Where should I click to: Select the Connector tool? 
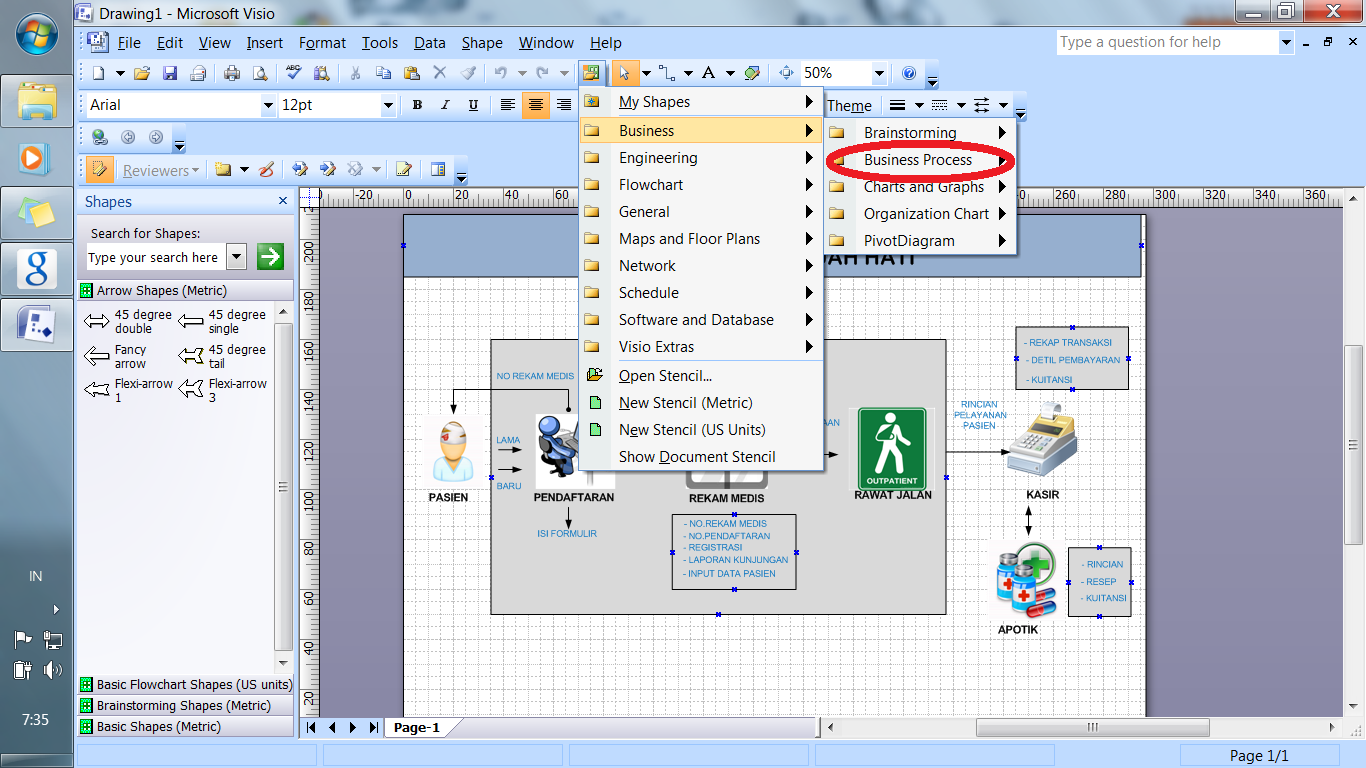point(666,73)
